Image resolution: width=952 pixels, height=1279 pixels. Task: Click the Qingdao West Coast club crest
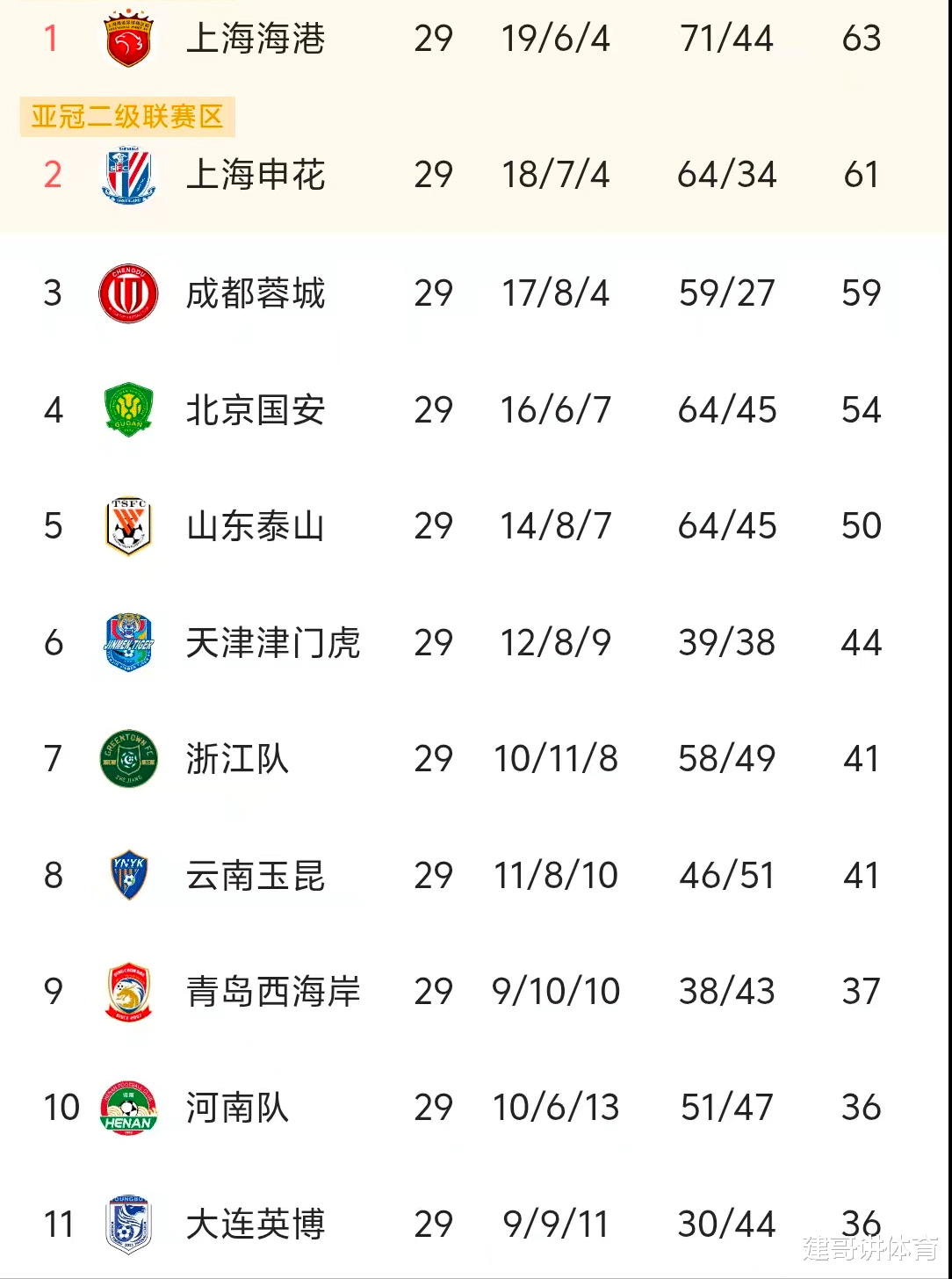pyautogui.click(x=128, y=992)
